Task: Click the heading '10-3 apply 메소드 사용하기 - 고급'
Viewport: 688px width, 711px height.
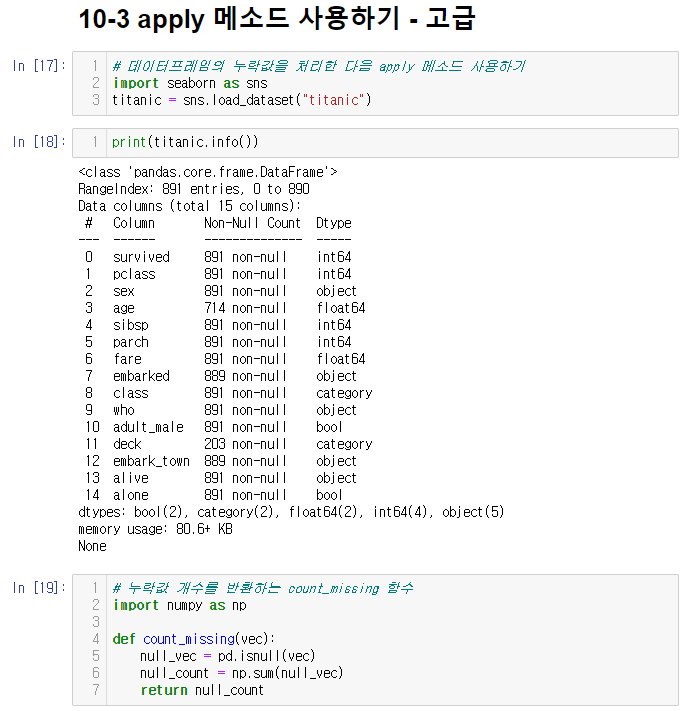Action: [277, 20]
